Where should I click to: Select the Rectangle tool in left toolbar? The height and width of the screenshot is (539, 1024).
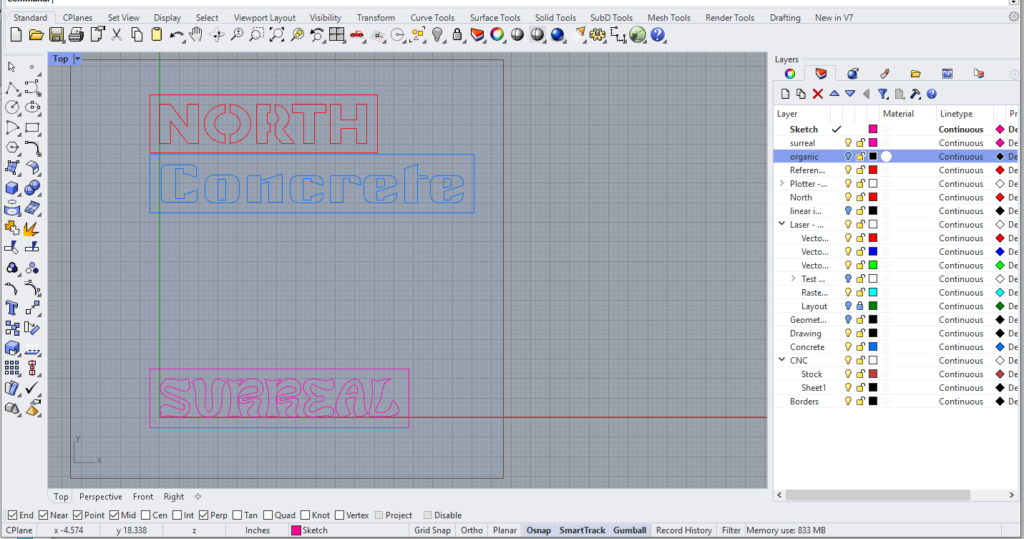32,127
